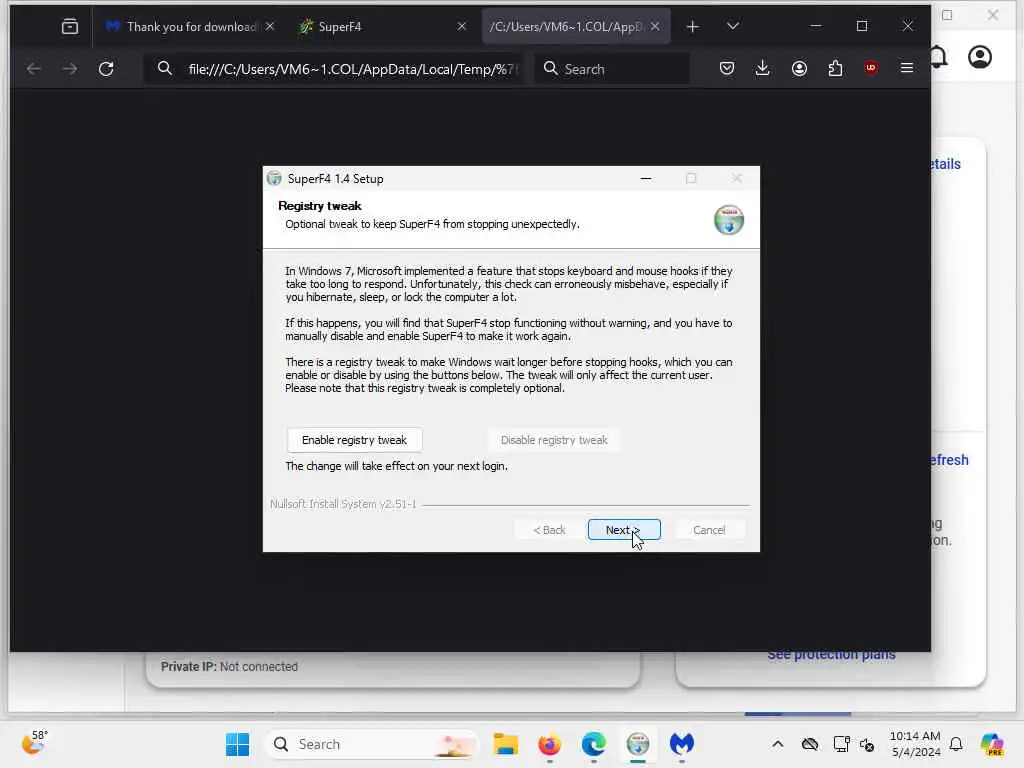
Task: Click the muted volume tray icon
Action: [867, 744]
